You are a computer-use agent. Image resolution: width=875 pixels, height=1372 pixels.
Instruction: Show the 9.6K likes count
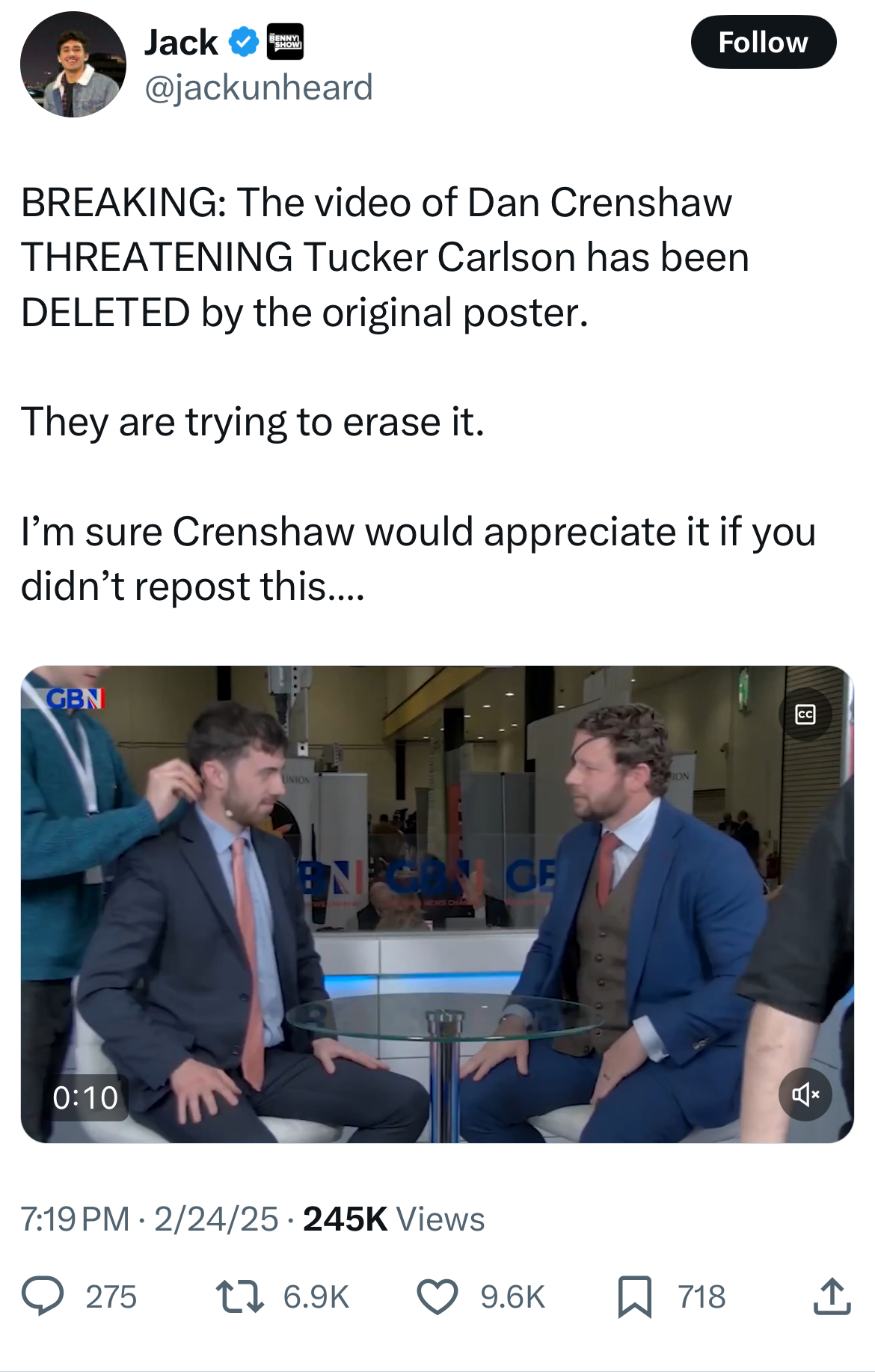[x=513, y=1297]
